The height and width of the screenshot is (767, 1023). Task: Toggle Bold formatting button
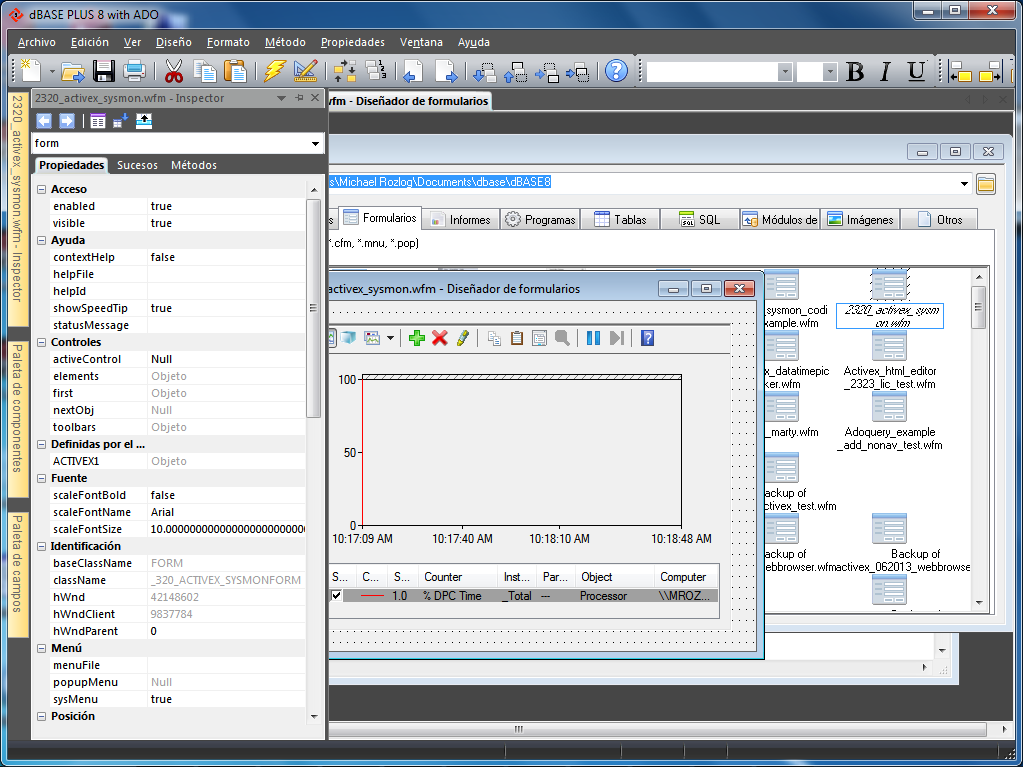tap(855, 71)
